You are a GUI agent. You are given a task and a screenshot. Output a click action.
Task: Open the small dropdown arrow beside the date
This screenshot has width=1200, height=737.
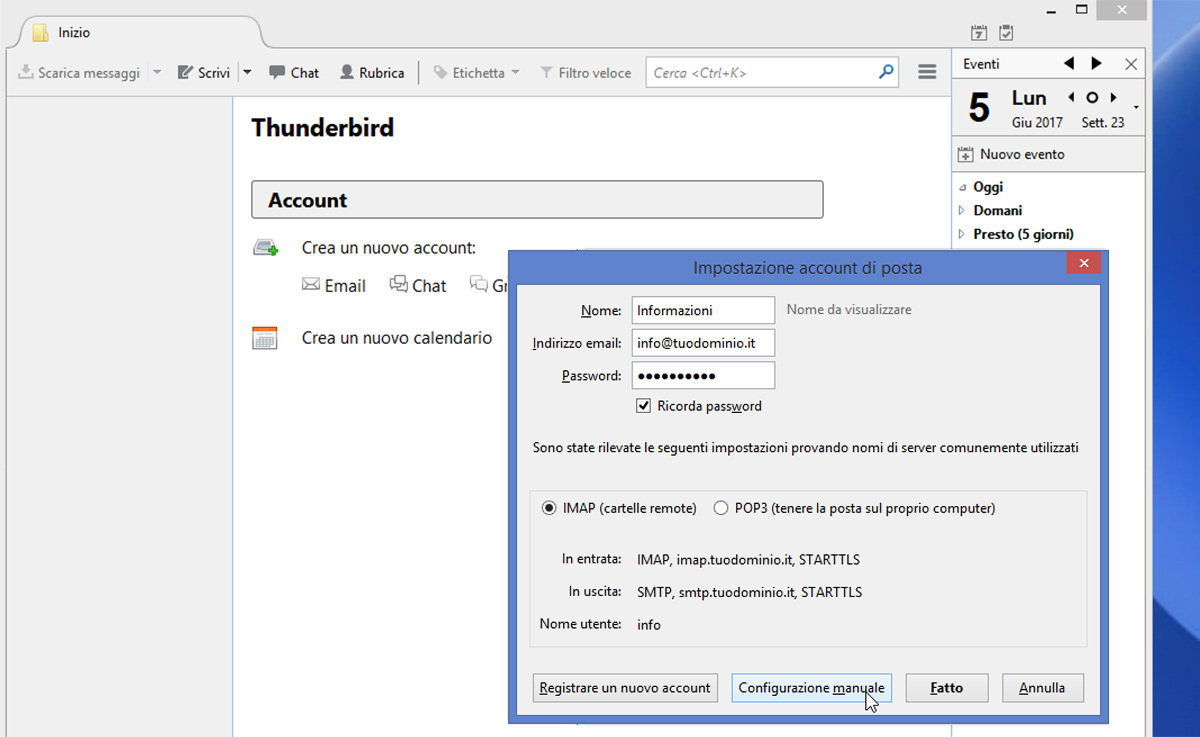[x=1137, y=107]
